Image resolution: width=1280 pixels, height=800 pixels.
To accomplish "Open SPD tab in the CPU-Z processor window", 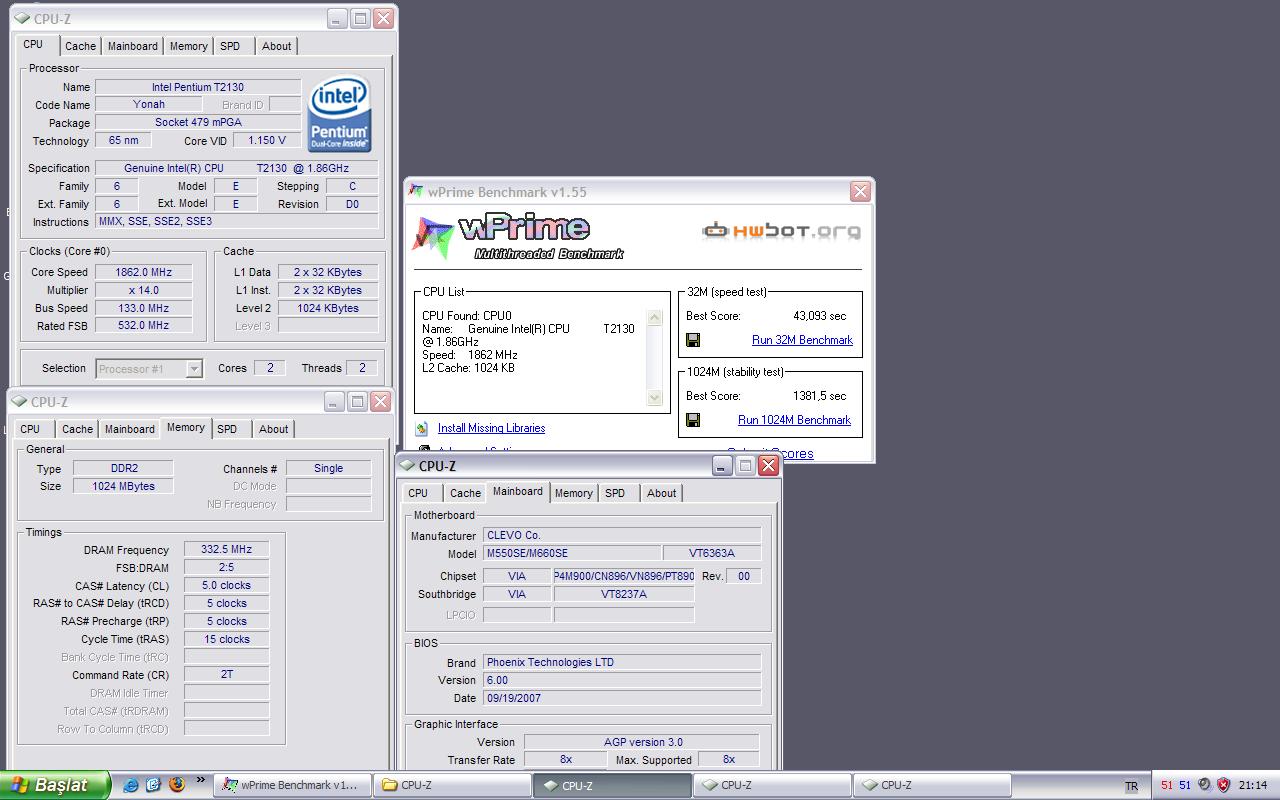I will click(230, 46).
